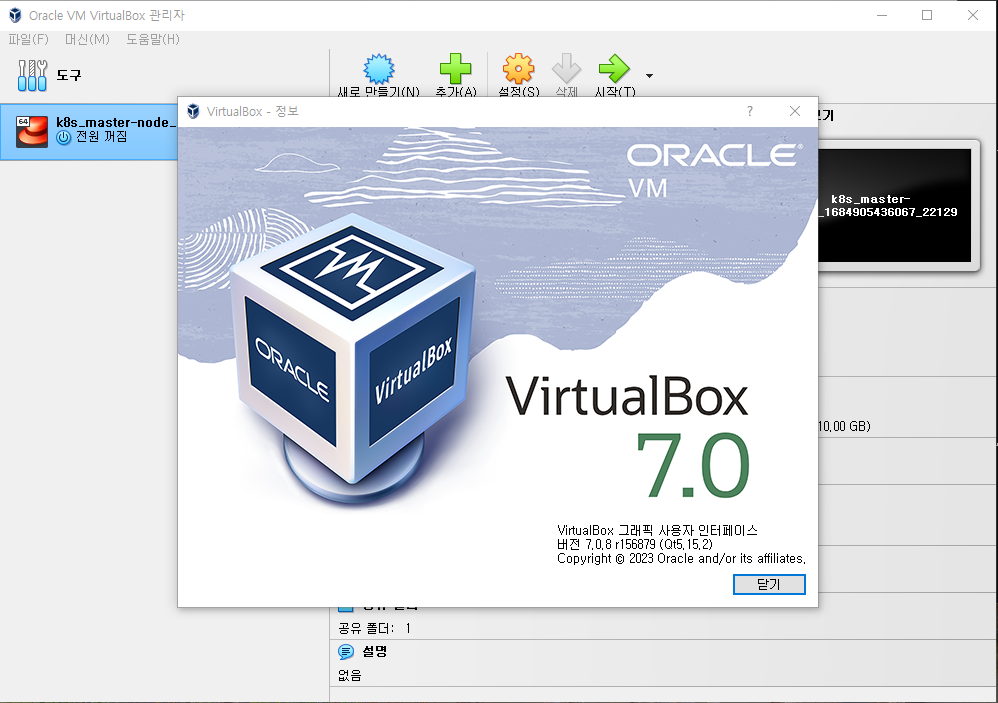Click the 'VirtualBox 그래픽 사용자 인터페이스' text
Screen dimensions: 998x703
pos(657,531)
